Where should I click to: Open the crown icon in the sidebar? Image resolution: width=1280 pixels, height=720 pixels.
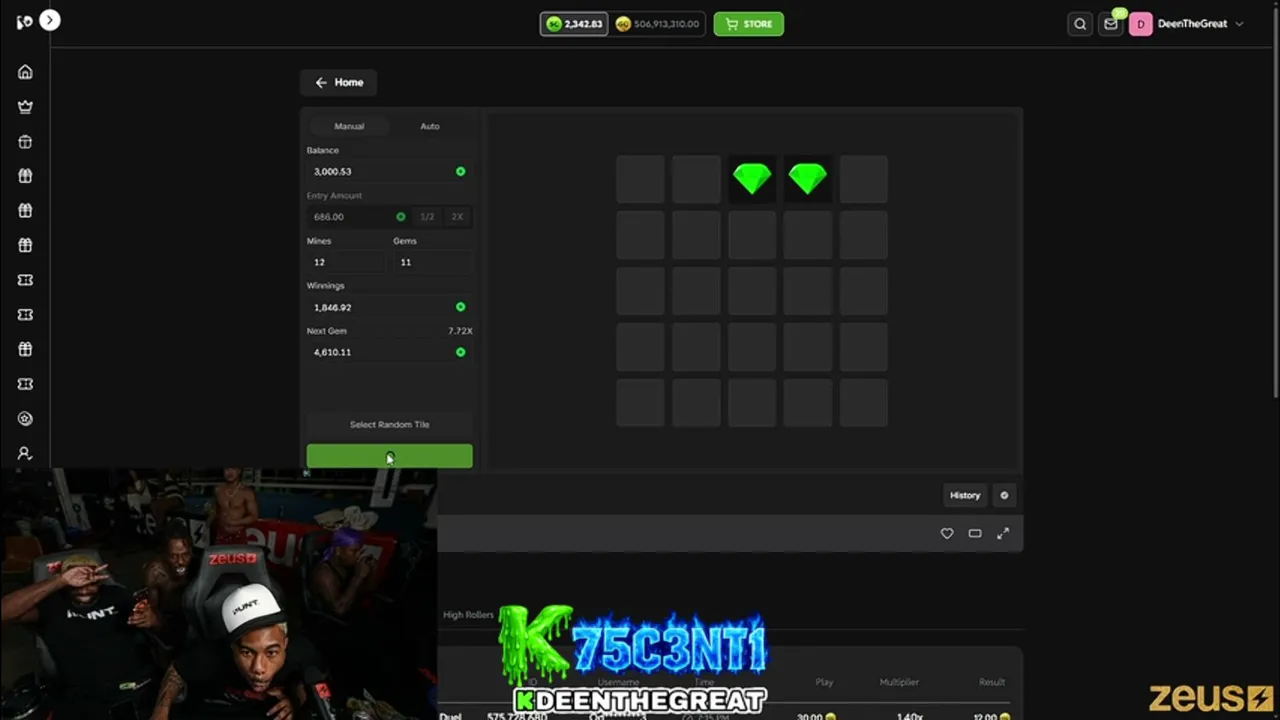[x=25, y=107]
